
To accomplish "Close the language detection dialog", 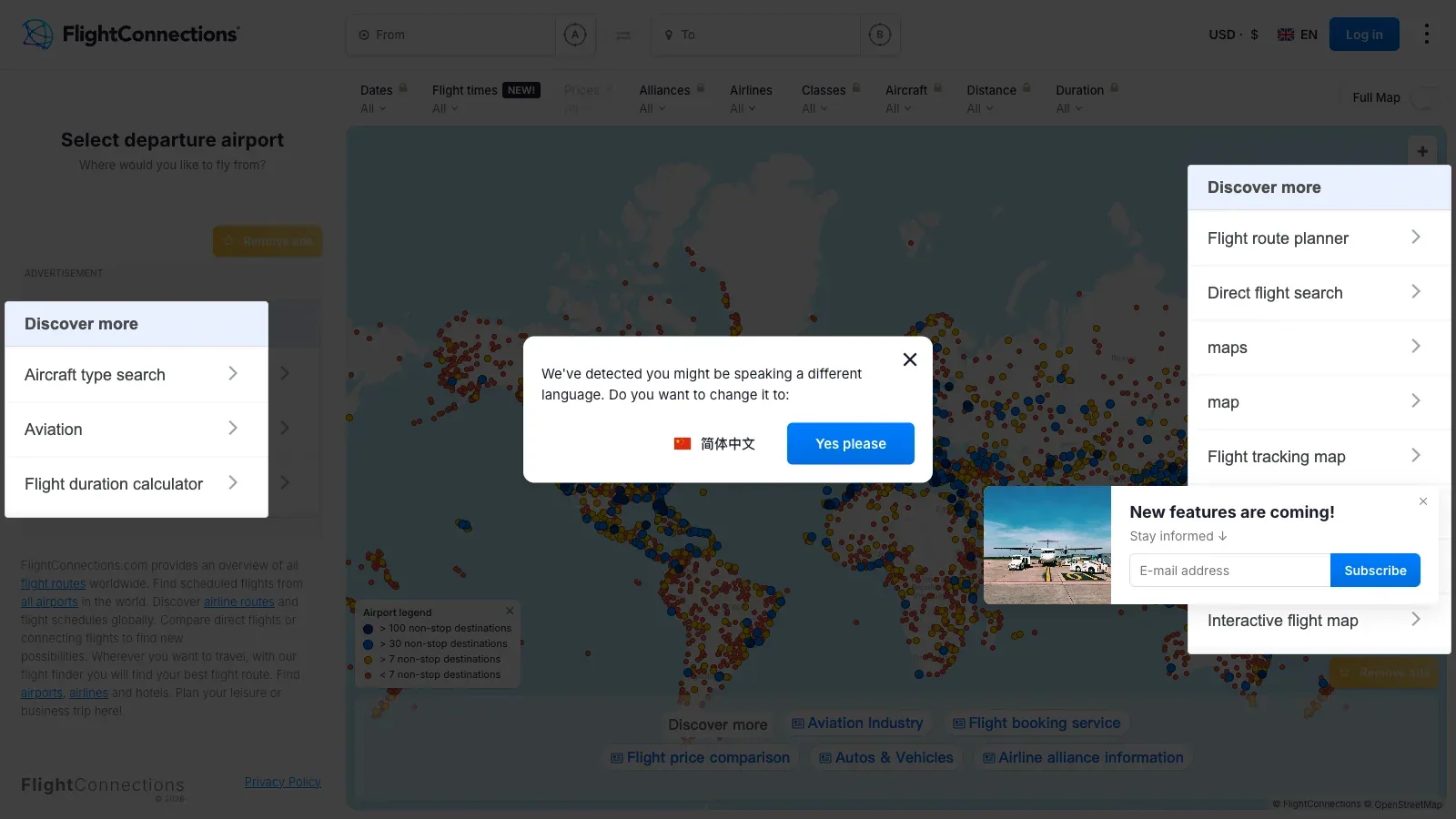I will (x=909, y=359).
